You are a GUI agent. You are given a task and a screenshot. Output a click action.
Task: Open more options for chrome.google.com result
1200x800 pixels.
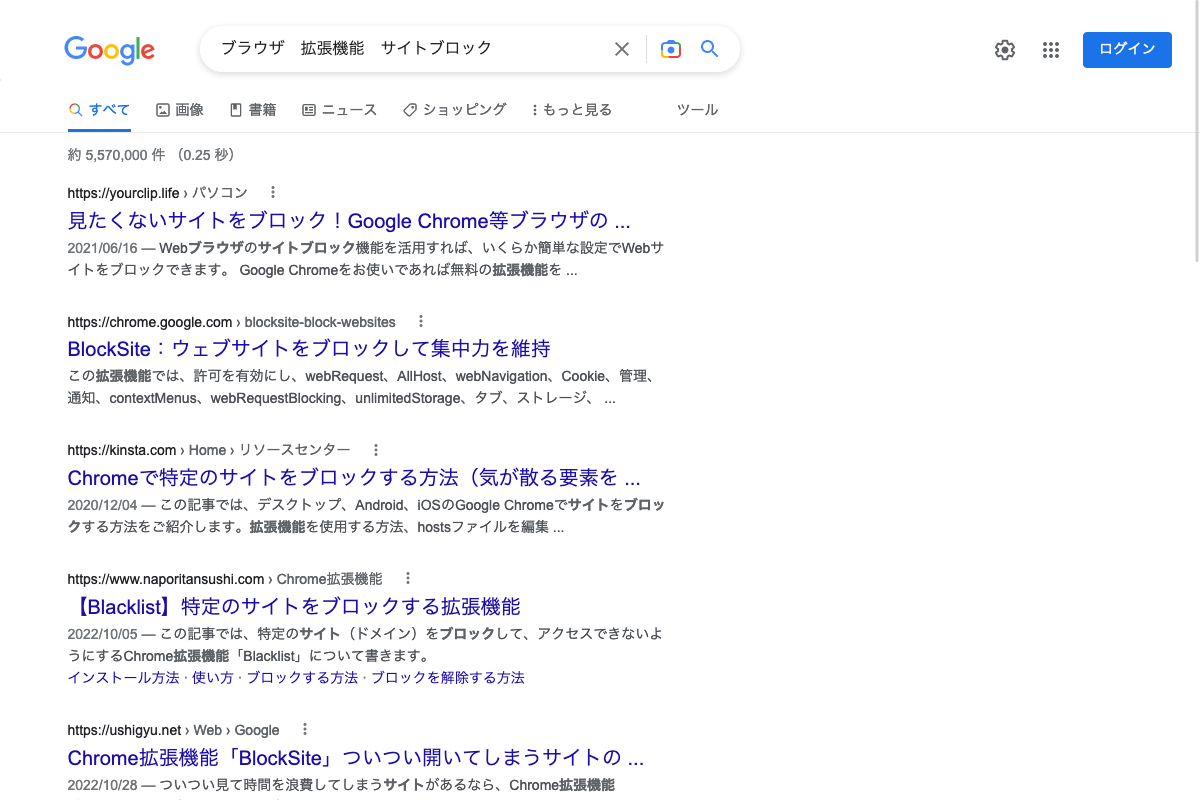tap(421, 322)
